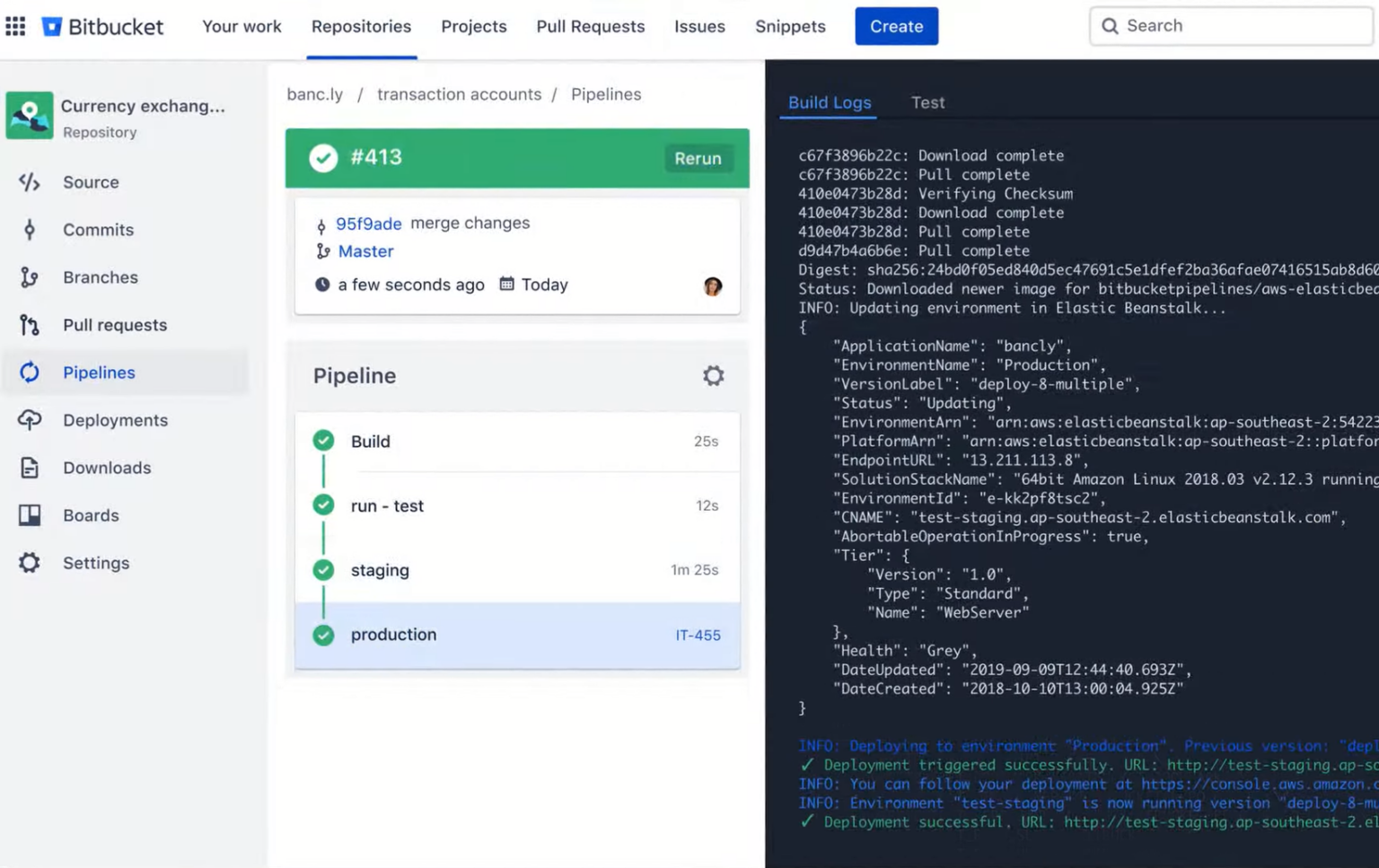Open the IT-455 issue link
The image size is (1379, 868).
coord(698,635)
